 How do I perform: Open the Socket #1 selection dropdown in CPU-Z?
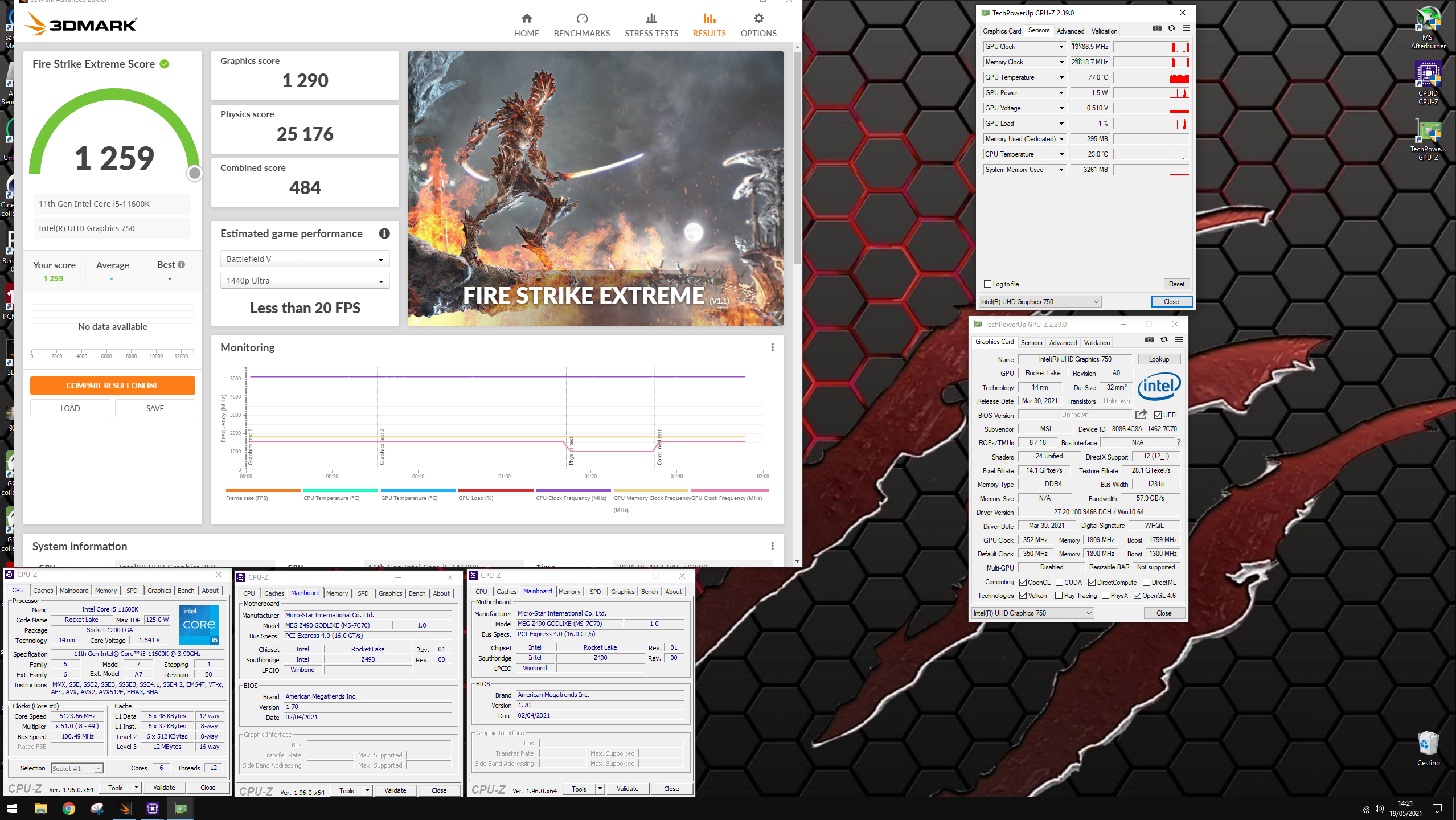[x=77, y=769]
